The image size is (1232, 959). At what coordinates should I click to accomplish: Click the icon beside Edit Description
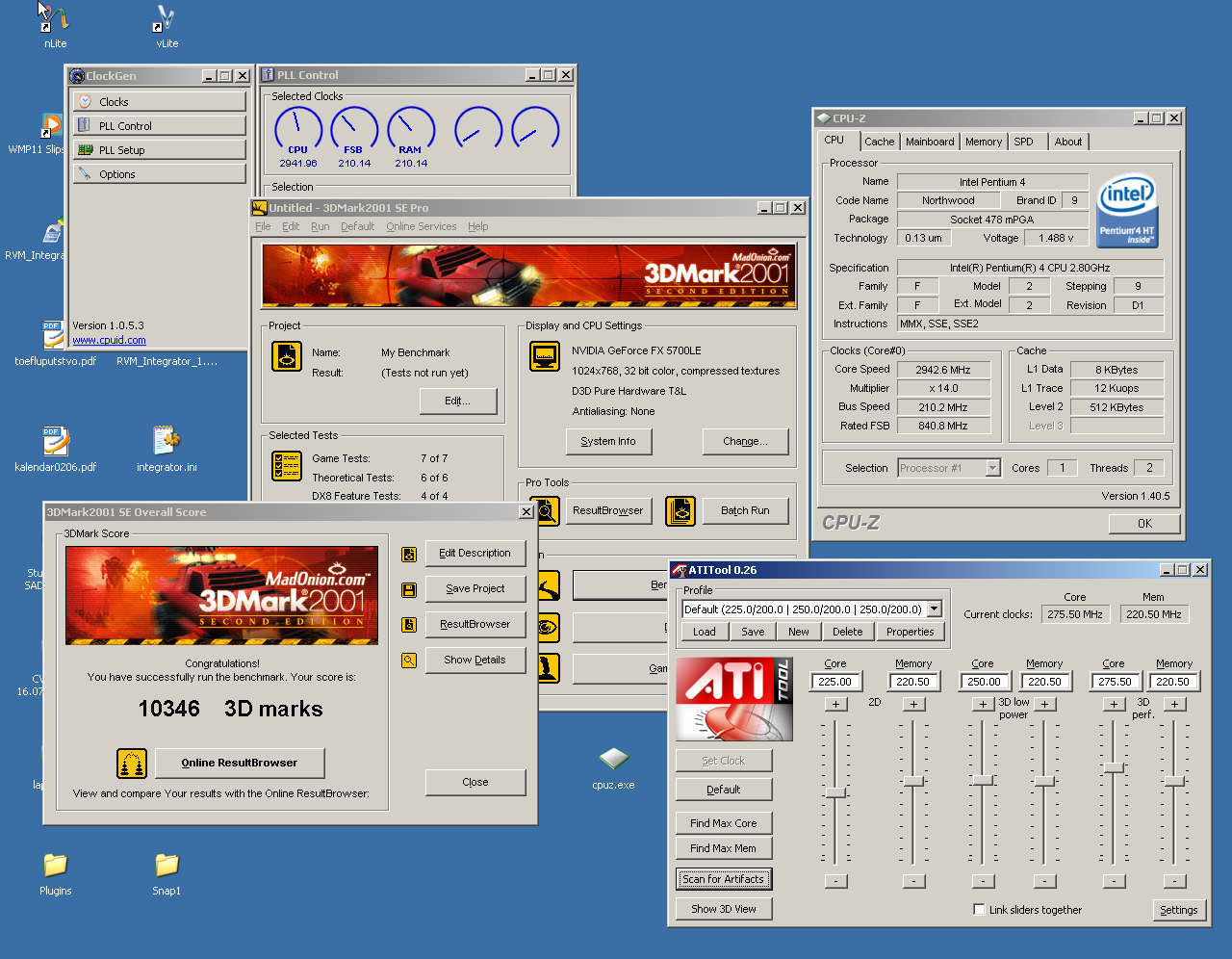pyautogui.click(x=409, y=555)
